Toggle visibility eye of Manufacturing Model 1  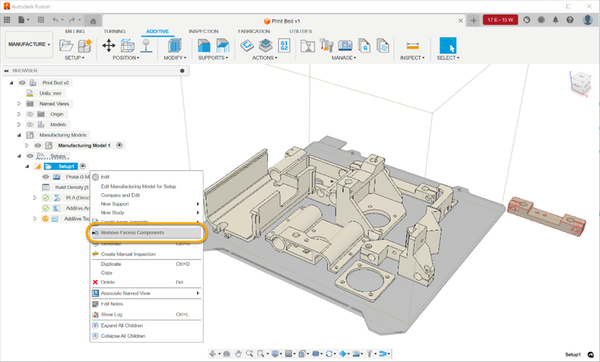tap(38, 145)
